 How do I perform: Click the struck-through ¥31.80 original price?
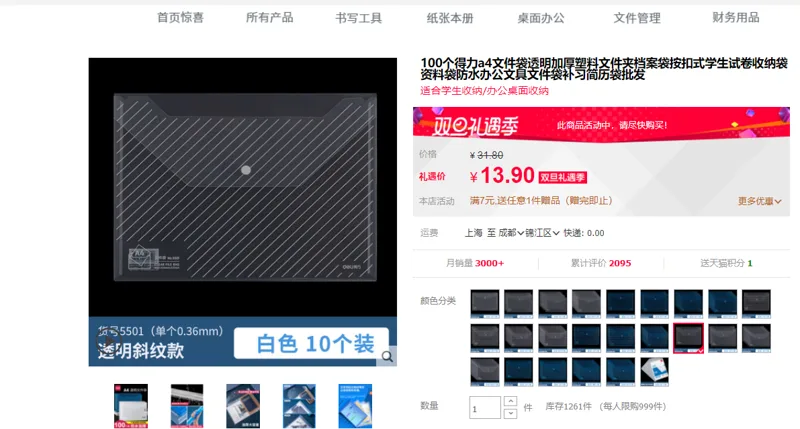click(486, 155)
